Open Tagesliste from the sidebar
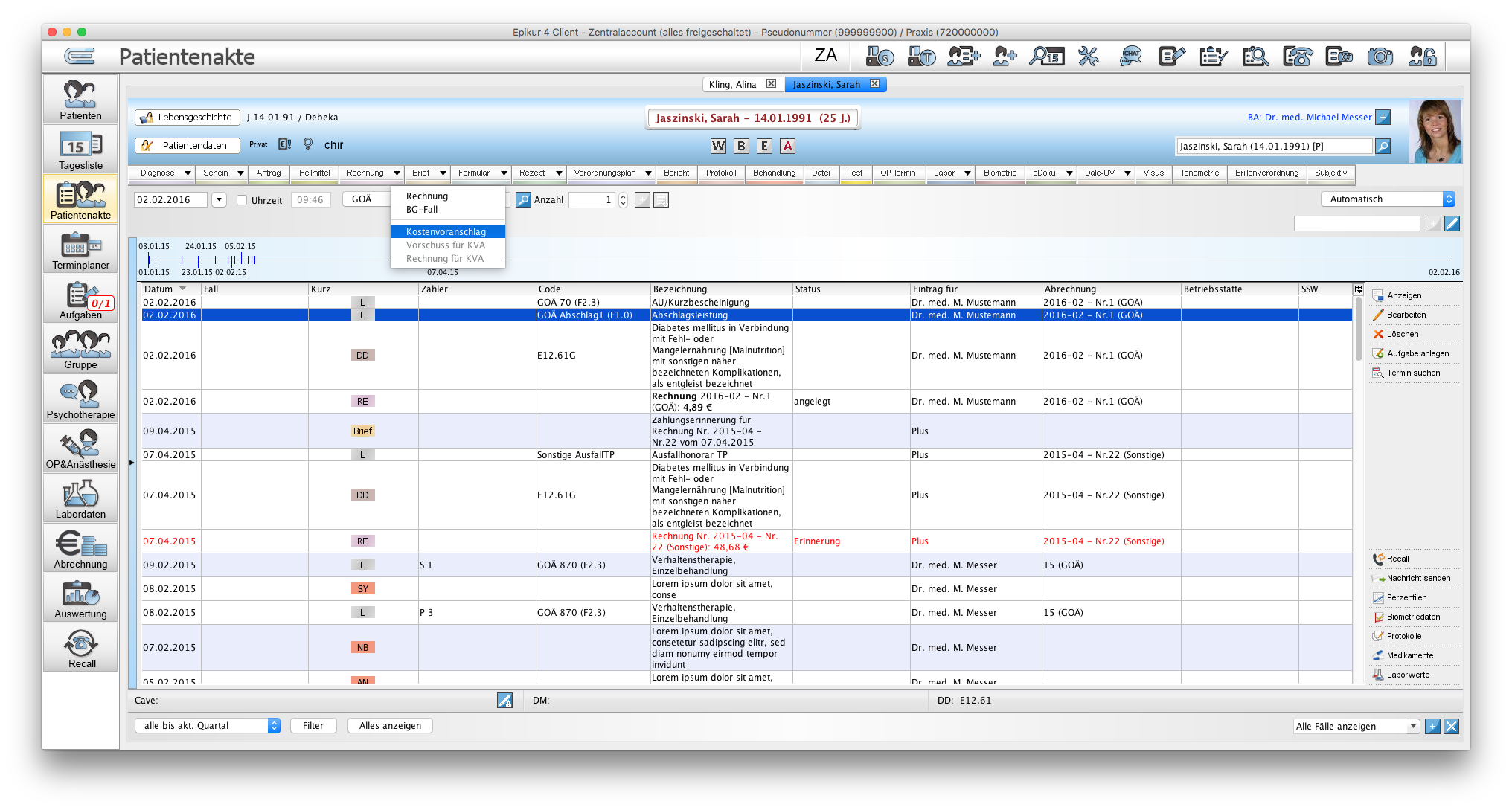The height and width of the screenshot is (810, 1512). pos(80,150)
